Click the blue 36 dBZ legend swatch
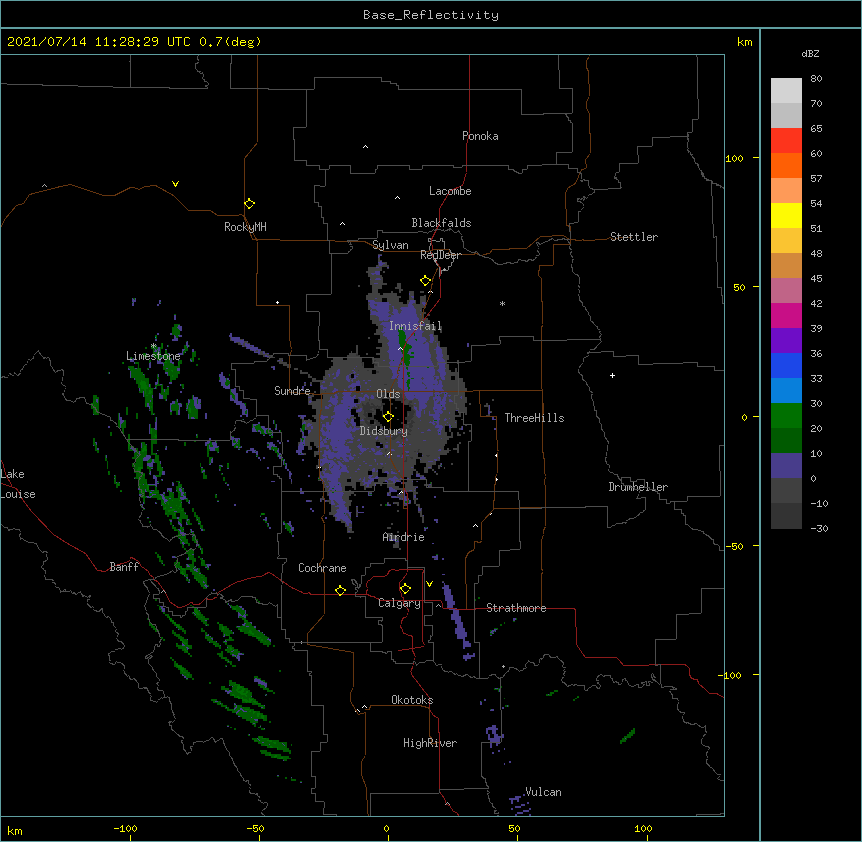The image size is (862, 842). tap(786, 365)
